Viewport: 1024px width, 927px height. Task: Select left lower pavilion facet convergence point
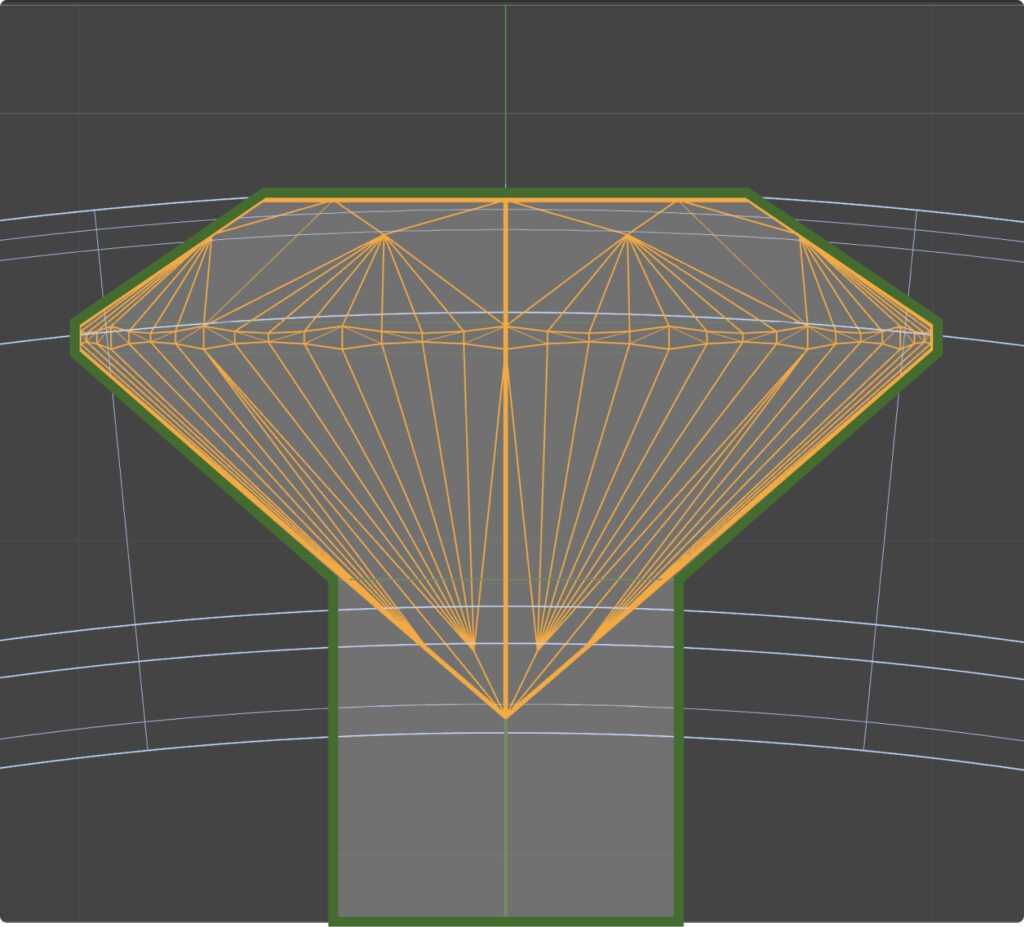pos(472,643)
